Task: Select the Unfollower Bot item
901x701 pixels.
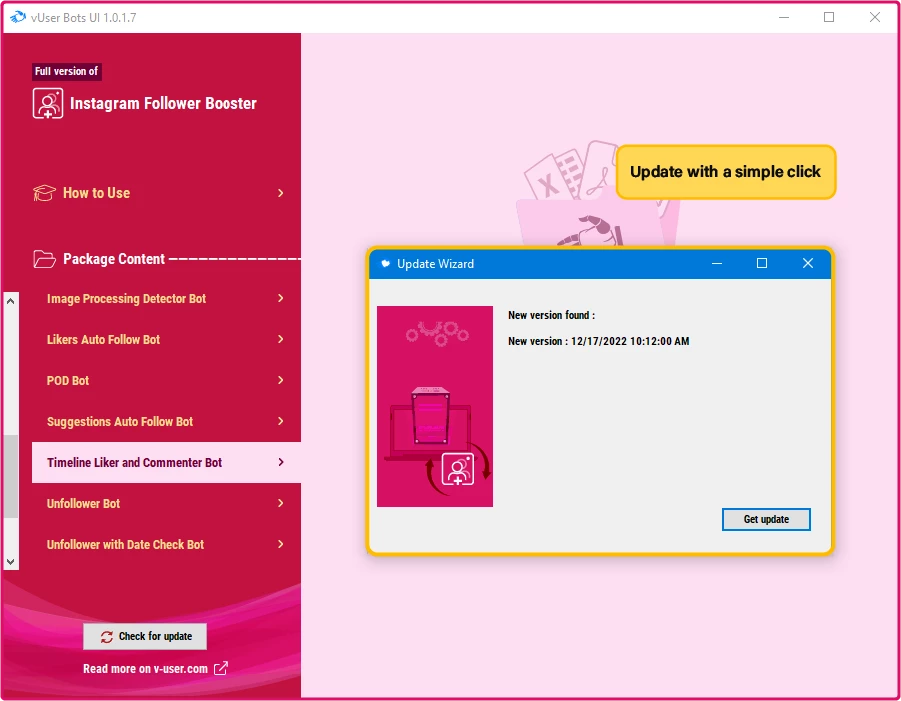Action: [x=166, y=503]
